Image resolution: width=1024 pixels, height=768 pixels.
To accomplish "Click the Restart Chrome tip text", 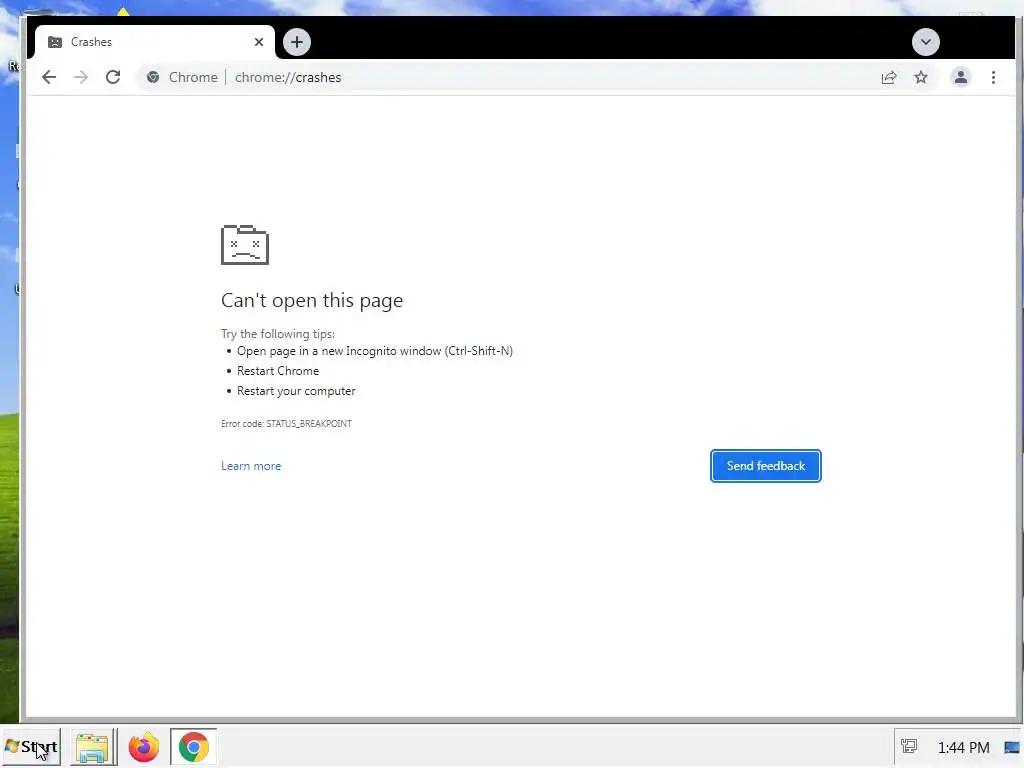I will coord(278,371).
